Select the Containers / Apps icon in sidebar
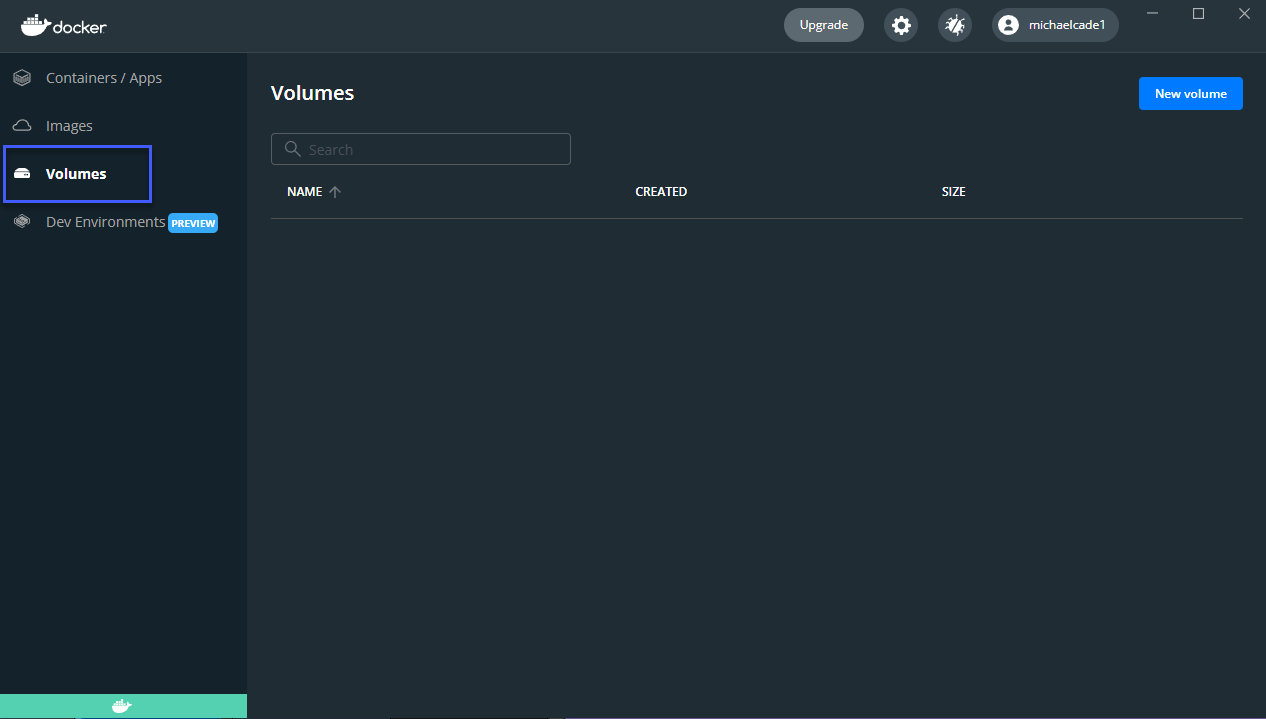 coord(21,77)
